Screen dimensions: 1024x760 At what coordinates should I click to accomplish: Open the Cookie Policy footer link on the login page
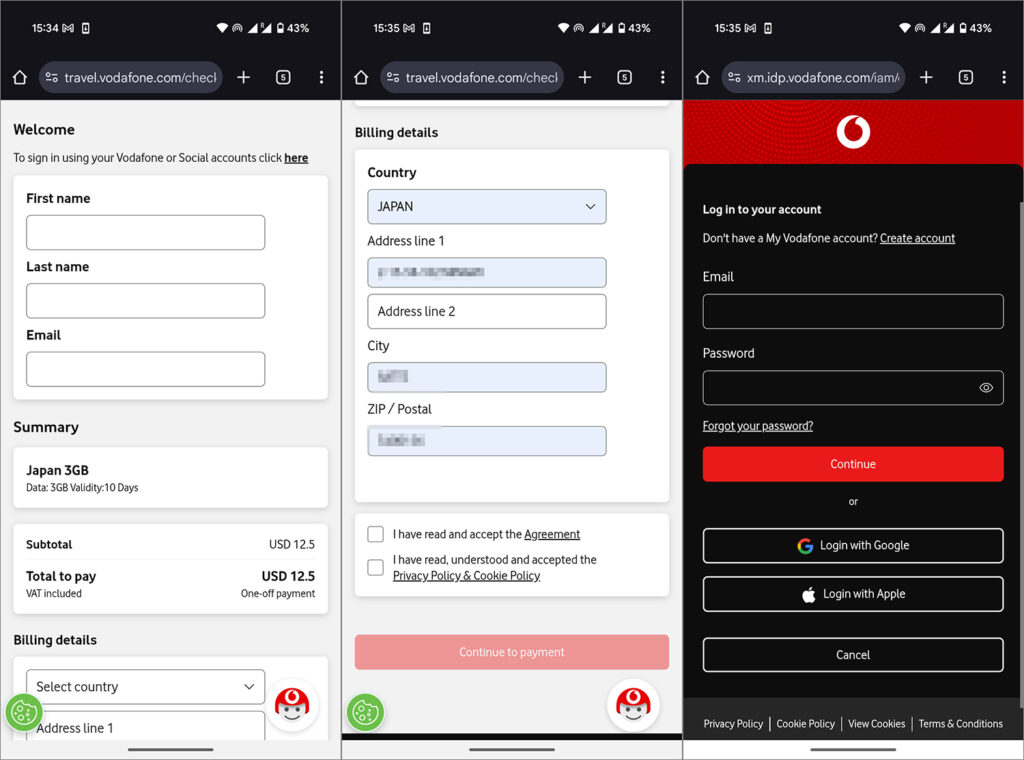(805, 723)
